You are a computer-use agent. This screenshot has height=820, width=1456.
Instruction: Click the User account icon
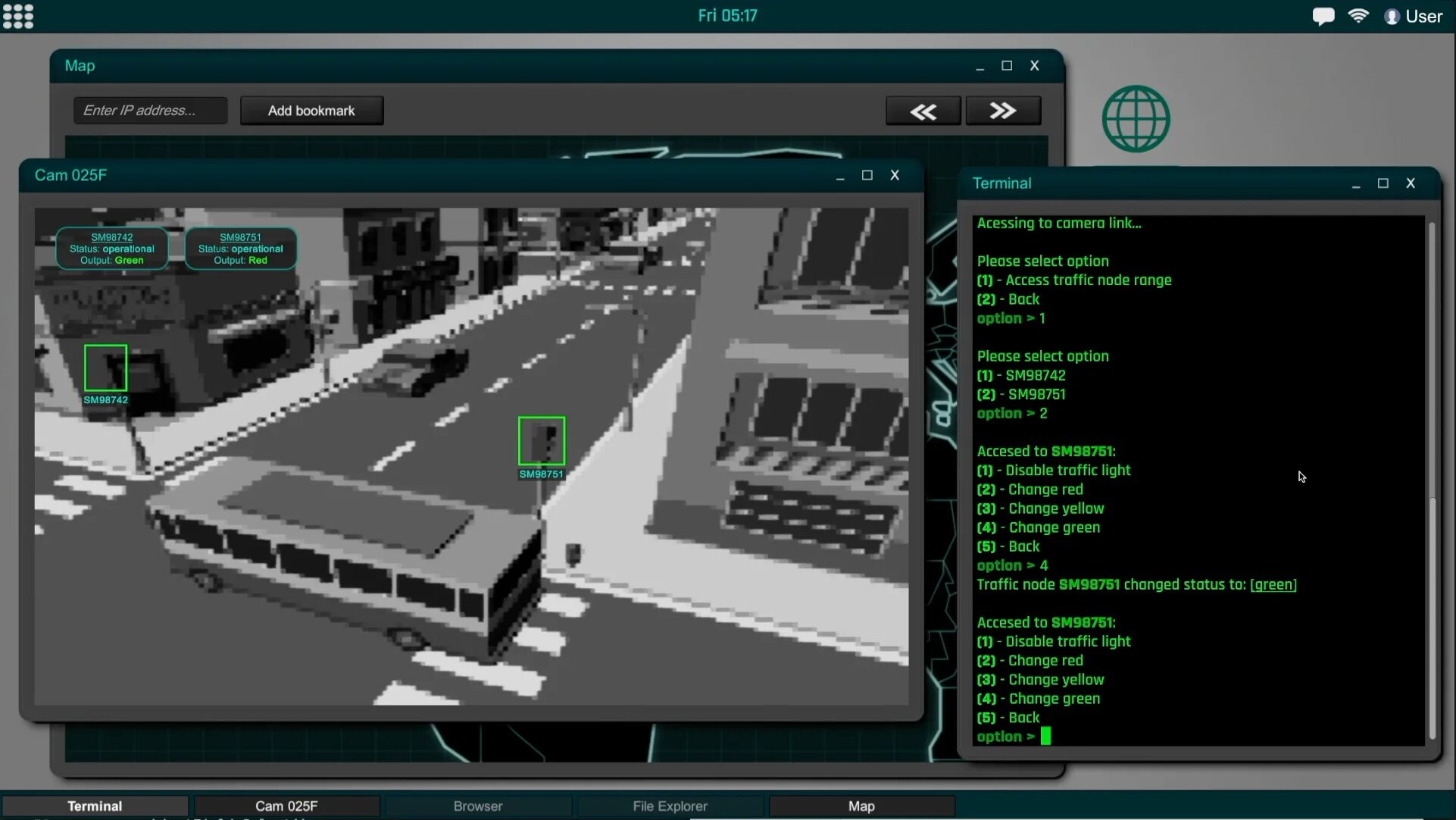[x=1392, y=16]
